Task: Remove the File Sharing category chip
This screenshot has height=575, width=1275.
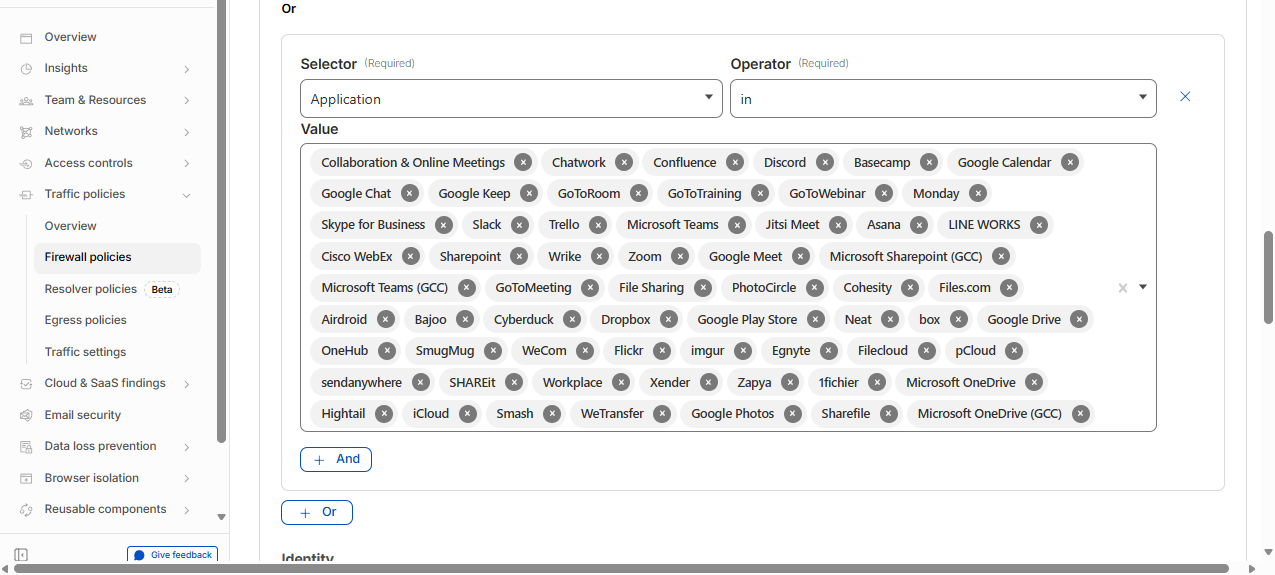Action: (703, 288)
